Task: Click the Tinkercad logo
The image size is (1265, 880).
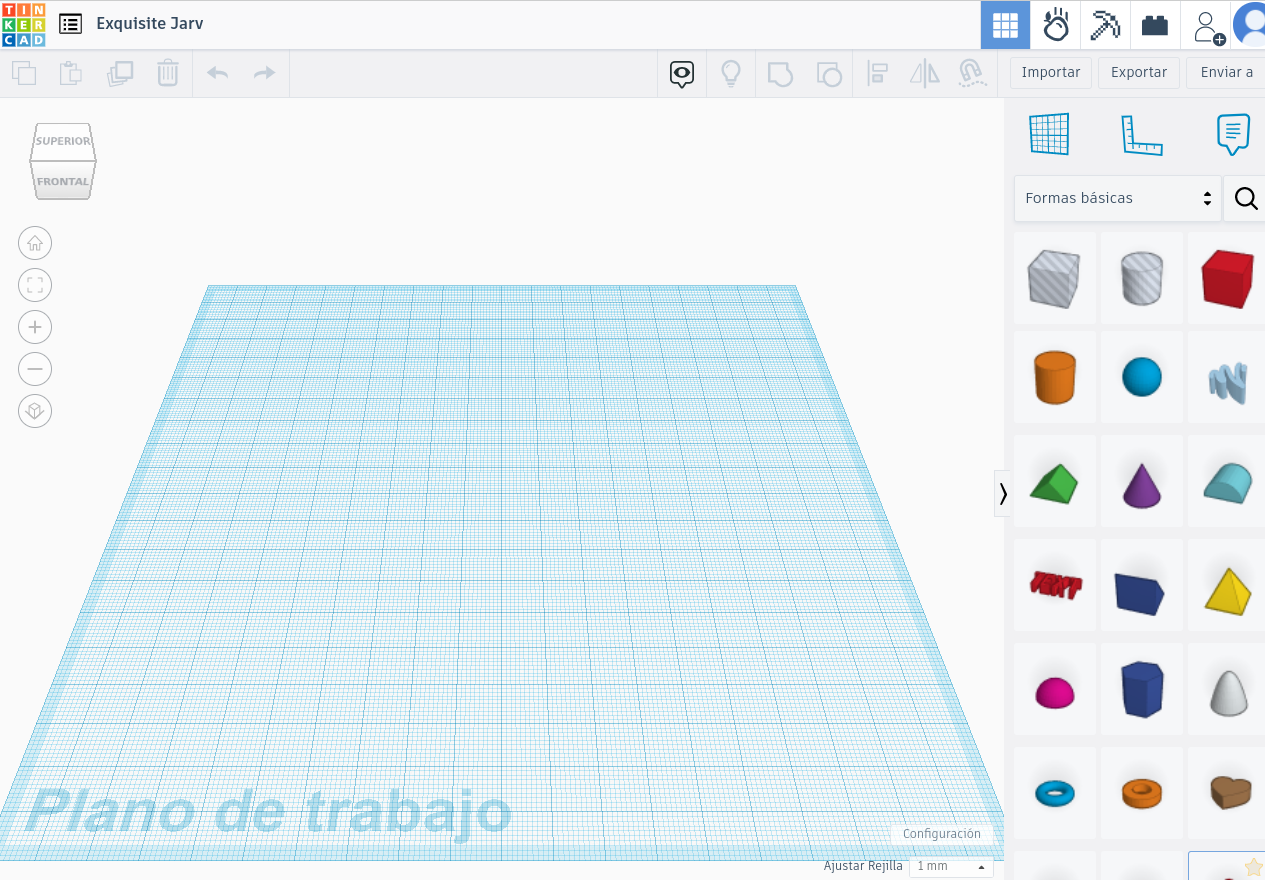Action: pyautogui.click(x=23, y=24)
